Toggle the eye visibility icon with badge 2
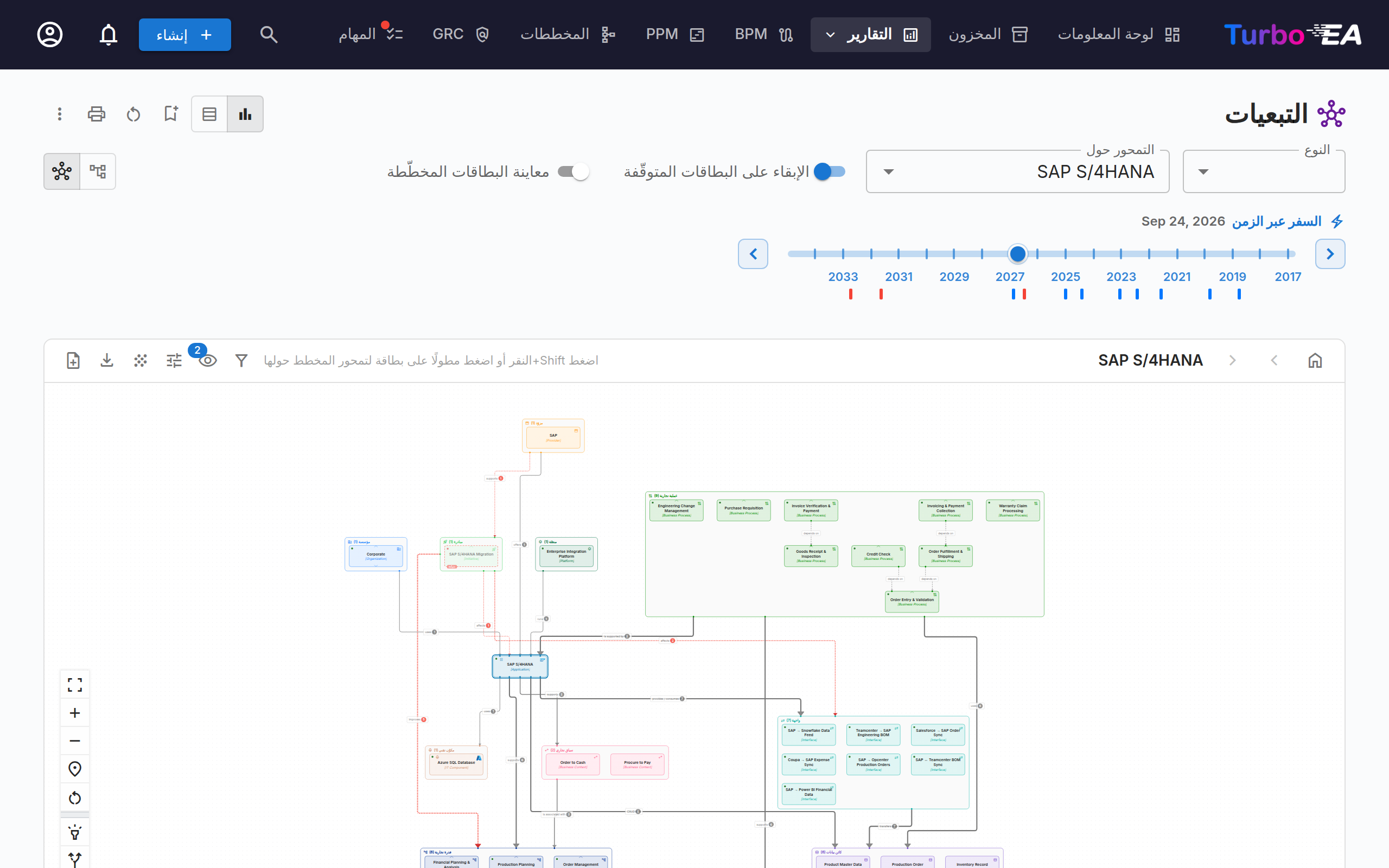 (x=207, y=360)
